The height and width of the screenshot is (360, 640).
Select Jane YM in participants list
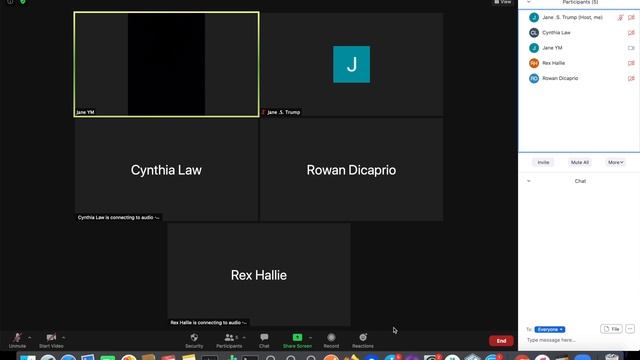click(579, 48)
